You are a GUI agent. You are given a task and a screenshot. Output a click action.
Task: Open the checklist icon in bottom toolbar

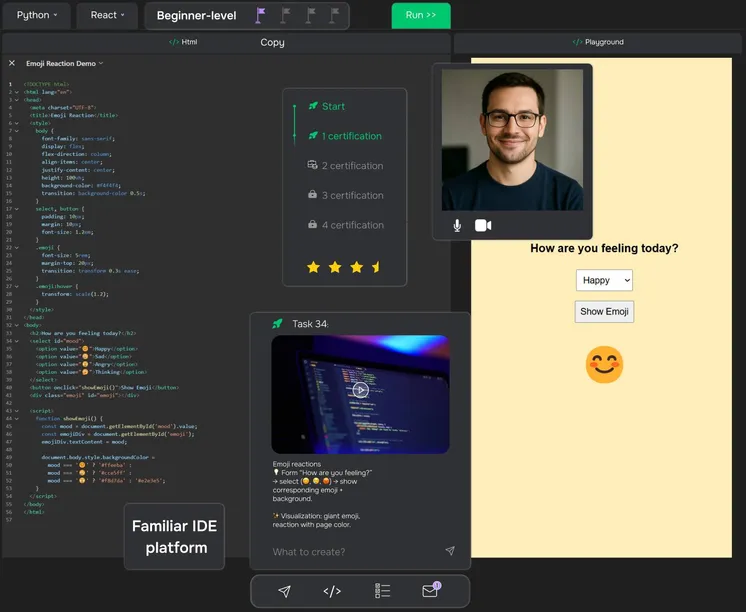(383, 591)
